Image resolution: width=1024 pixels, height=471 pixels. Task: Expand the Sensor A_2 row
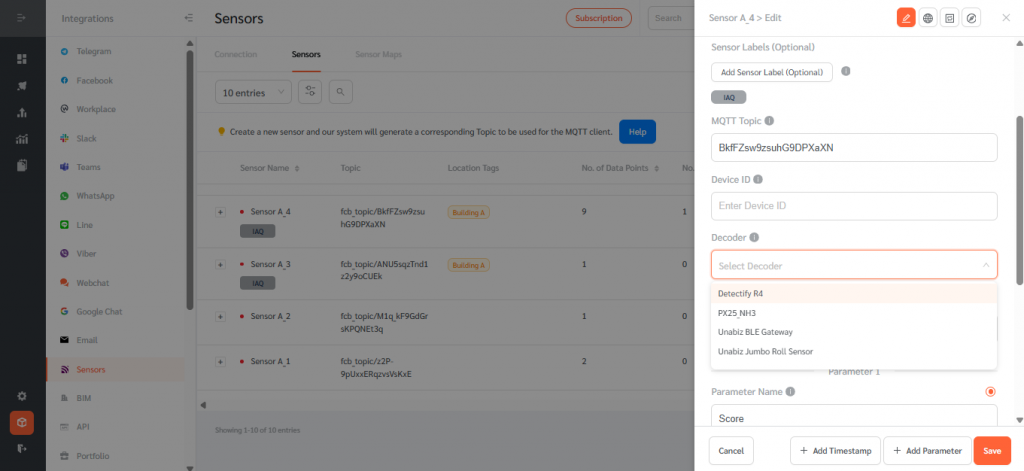tap(220, 317)
